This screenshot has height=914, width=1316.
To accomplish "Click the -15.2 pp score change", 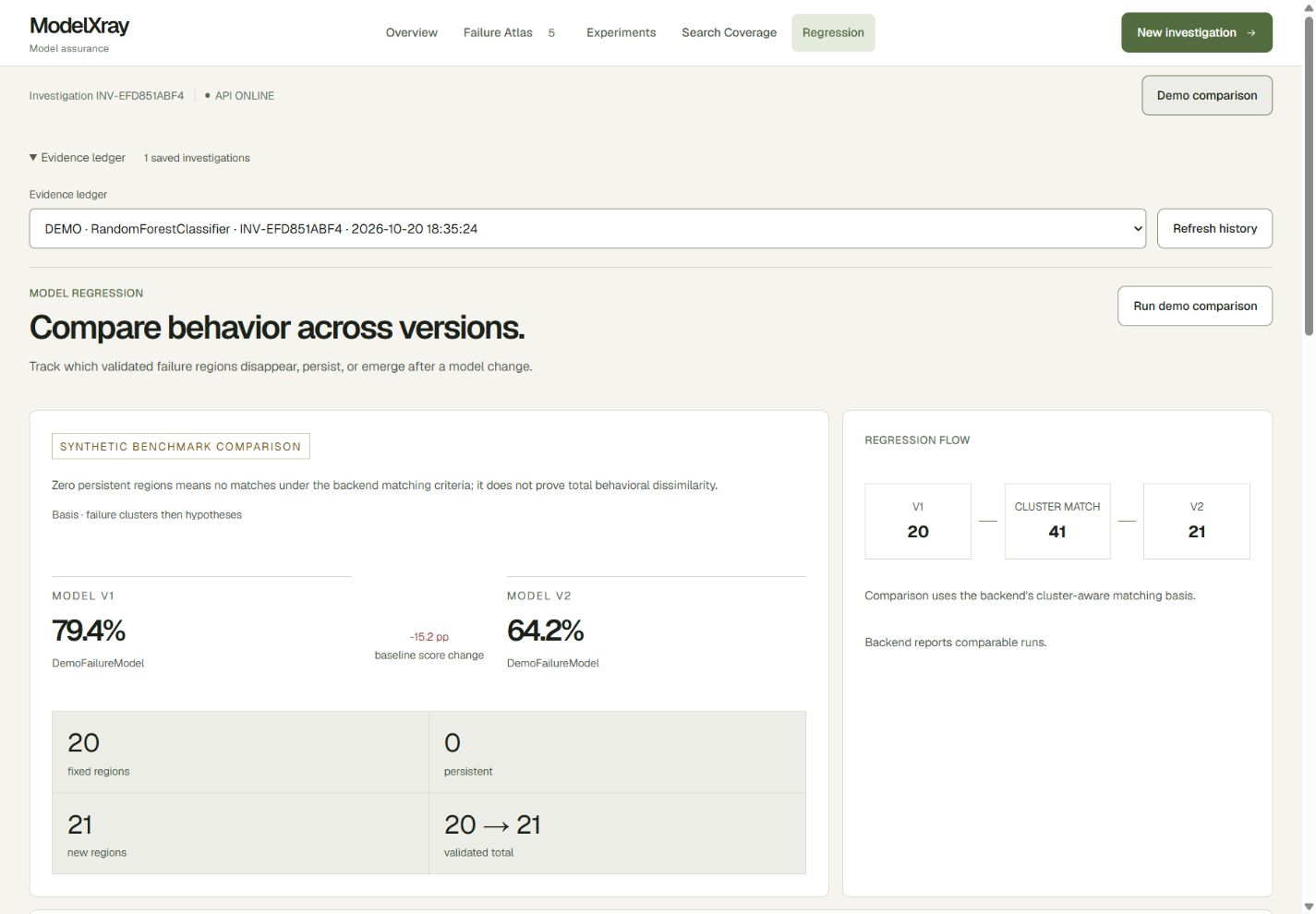I will [429, 637].
